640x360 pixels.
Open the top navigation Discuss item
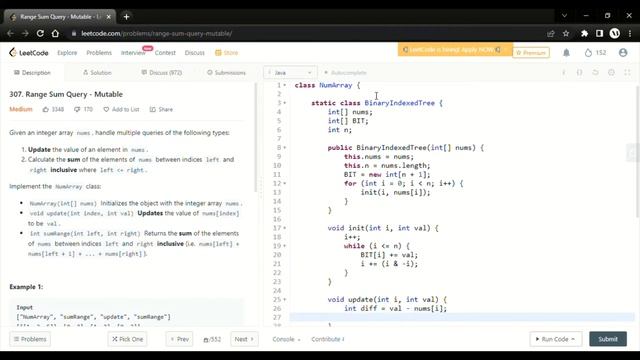(x=194, y=53)
